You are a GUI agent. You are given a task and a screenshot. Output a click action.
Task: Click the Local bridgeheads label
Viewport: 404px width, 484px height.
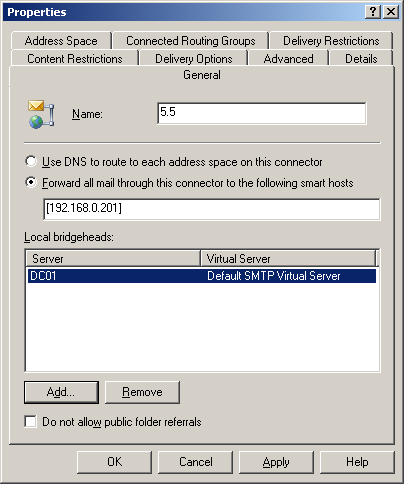[x=69, y=237]
